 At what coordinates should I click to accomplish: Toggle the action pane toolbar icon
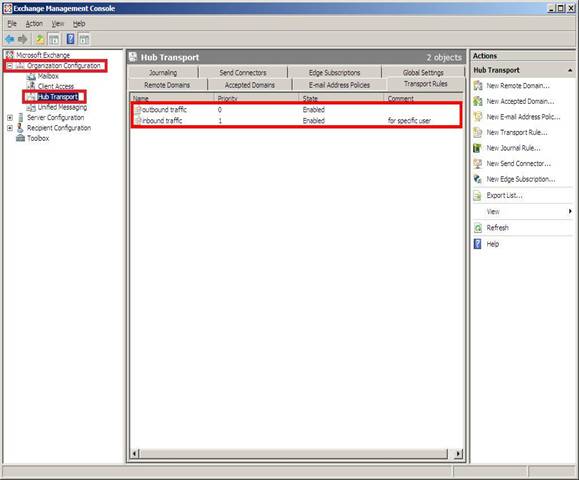pyautogui.click(x=84, y=39)
